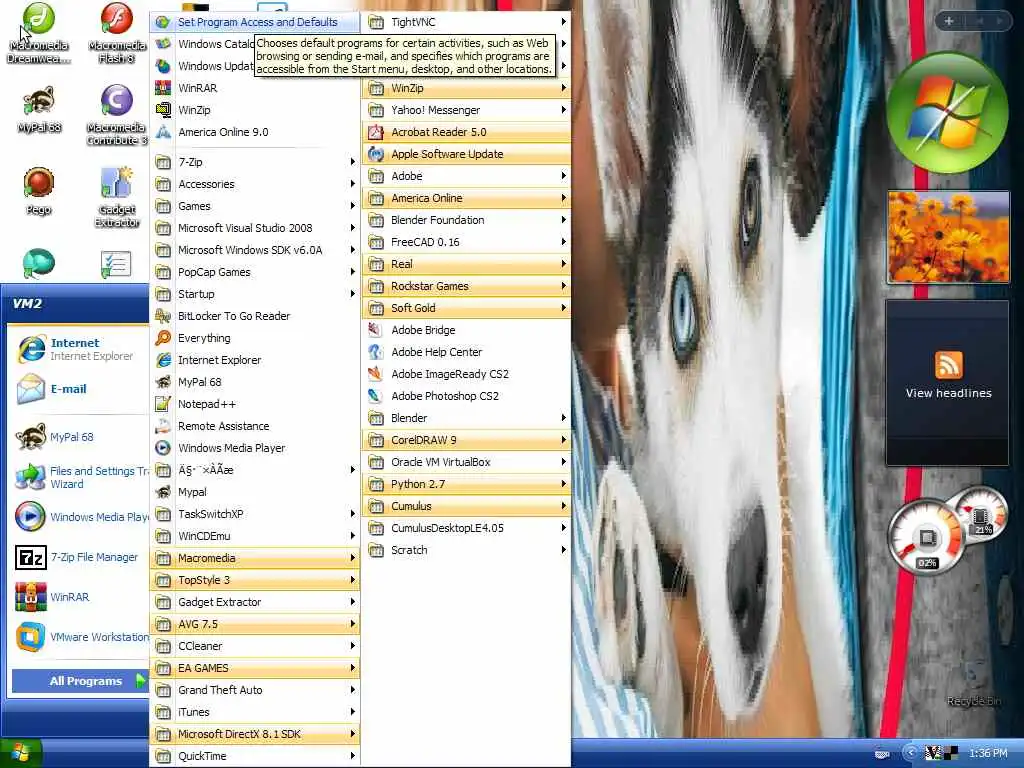Open Yahoo! Messenger submenu

coord(466,110)
